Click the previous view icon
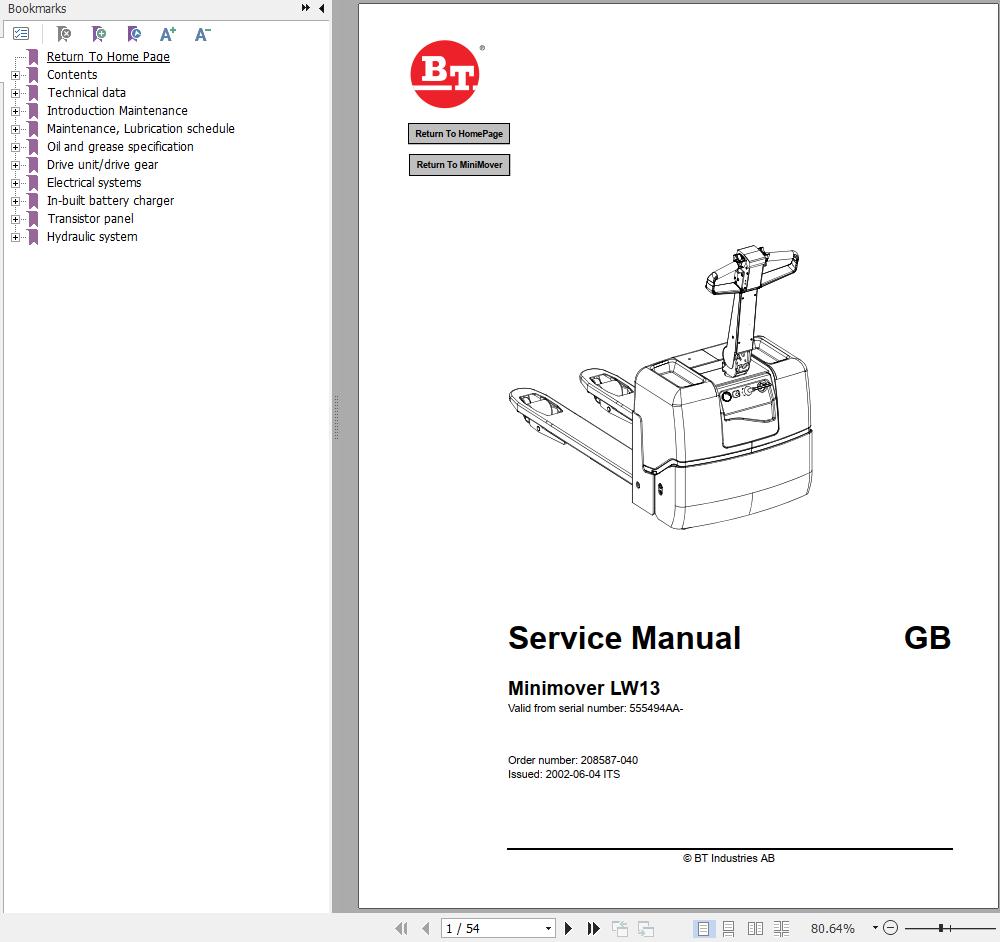 click(x=620, y=929)
